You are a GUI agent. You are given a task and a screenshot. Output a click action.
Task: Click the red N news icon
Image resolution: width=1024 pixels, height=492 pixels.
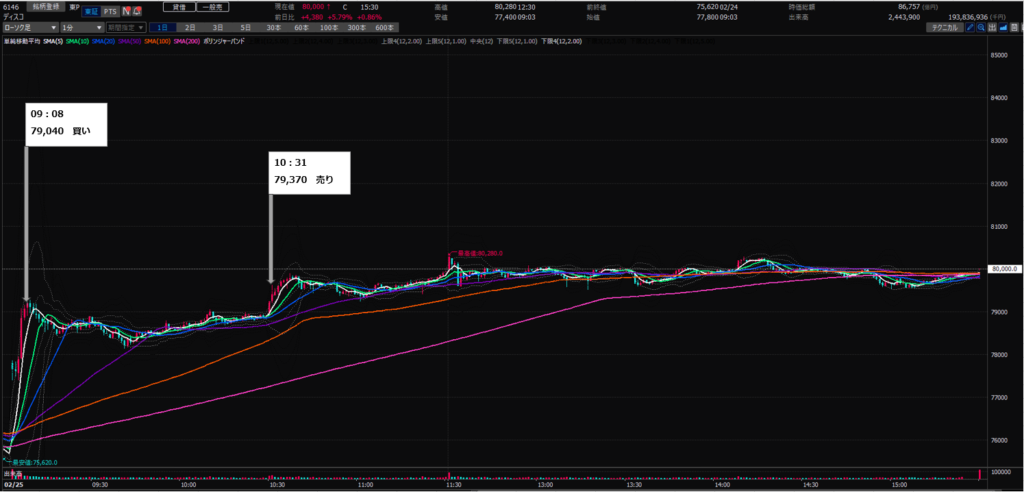pos(125,10)
